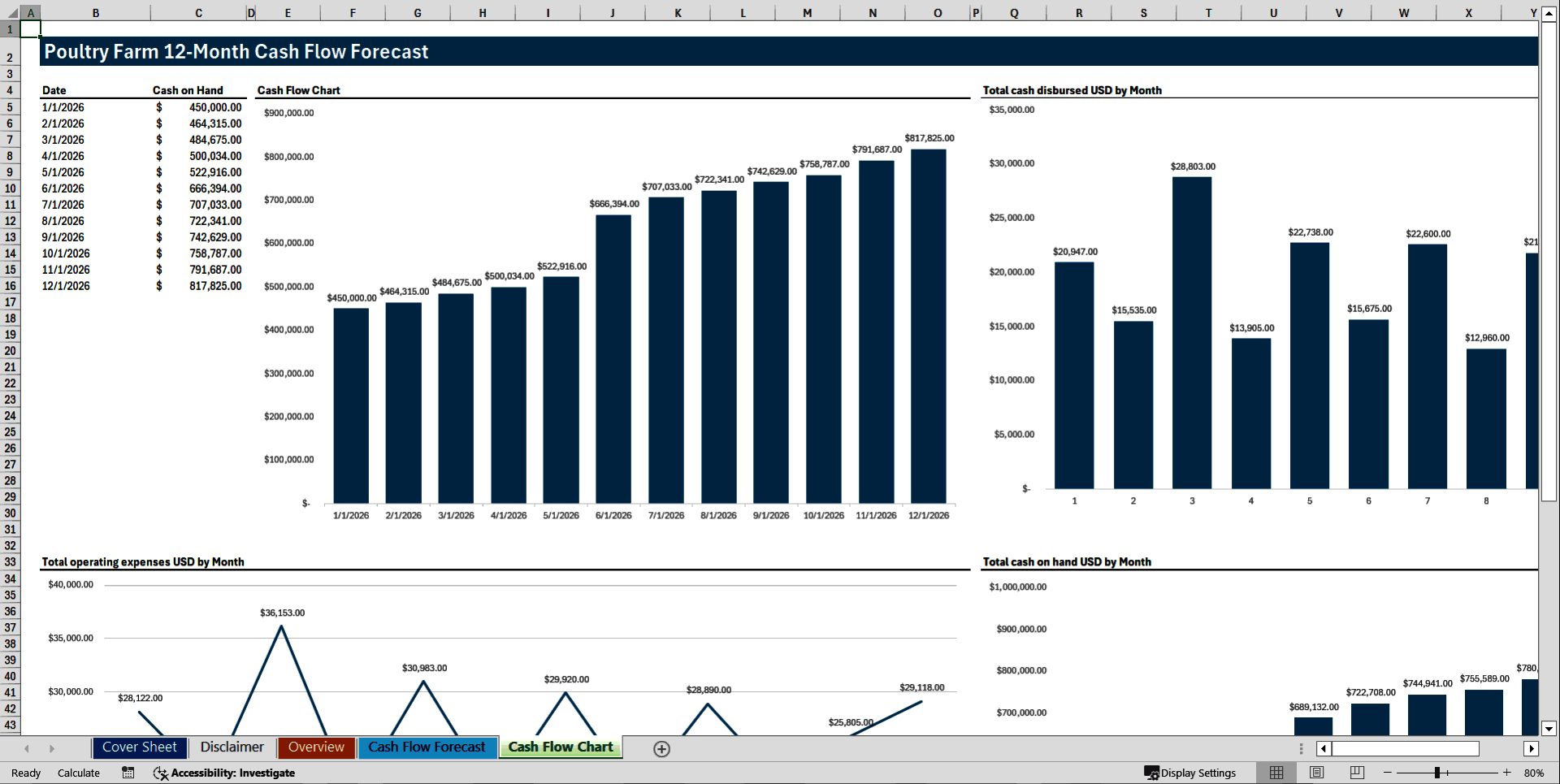This screenshot has height=784, width=1560.
Task: Click Calculate in the status bar
Action: point(78,773)
